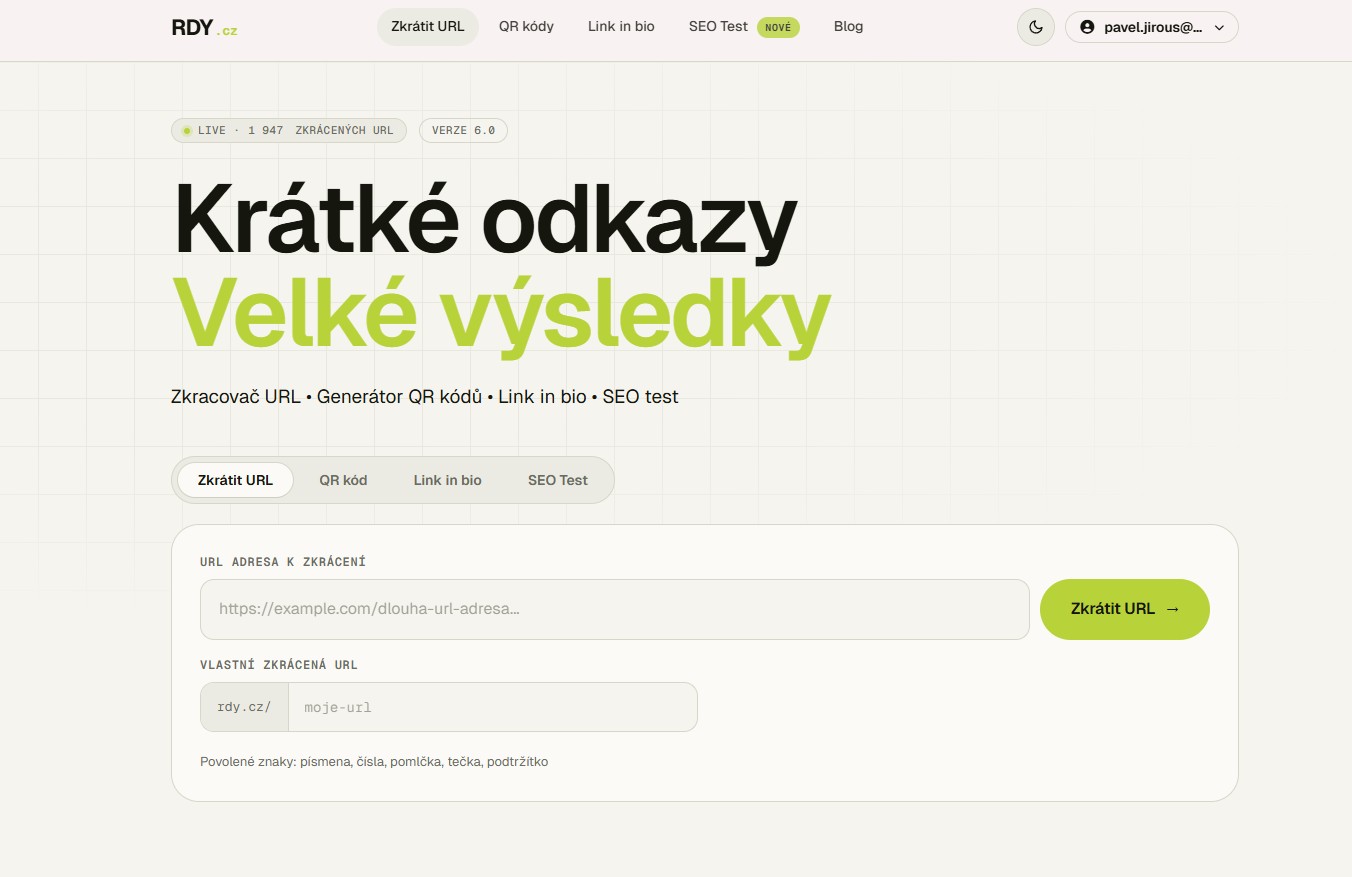
Task: Switch to the Link in bio tab
Action: point(447,480)
